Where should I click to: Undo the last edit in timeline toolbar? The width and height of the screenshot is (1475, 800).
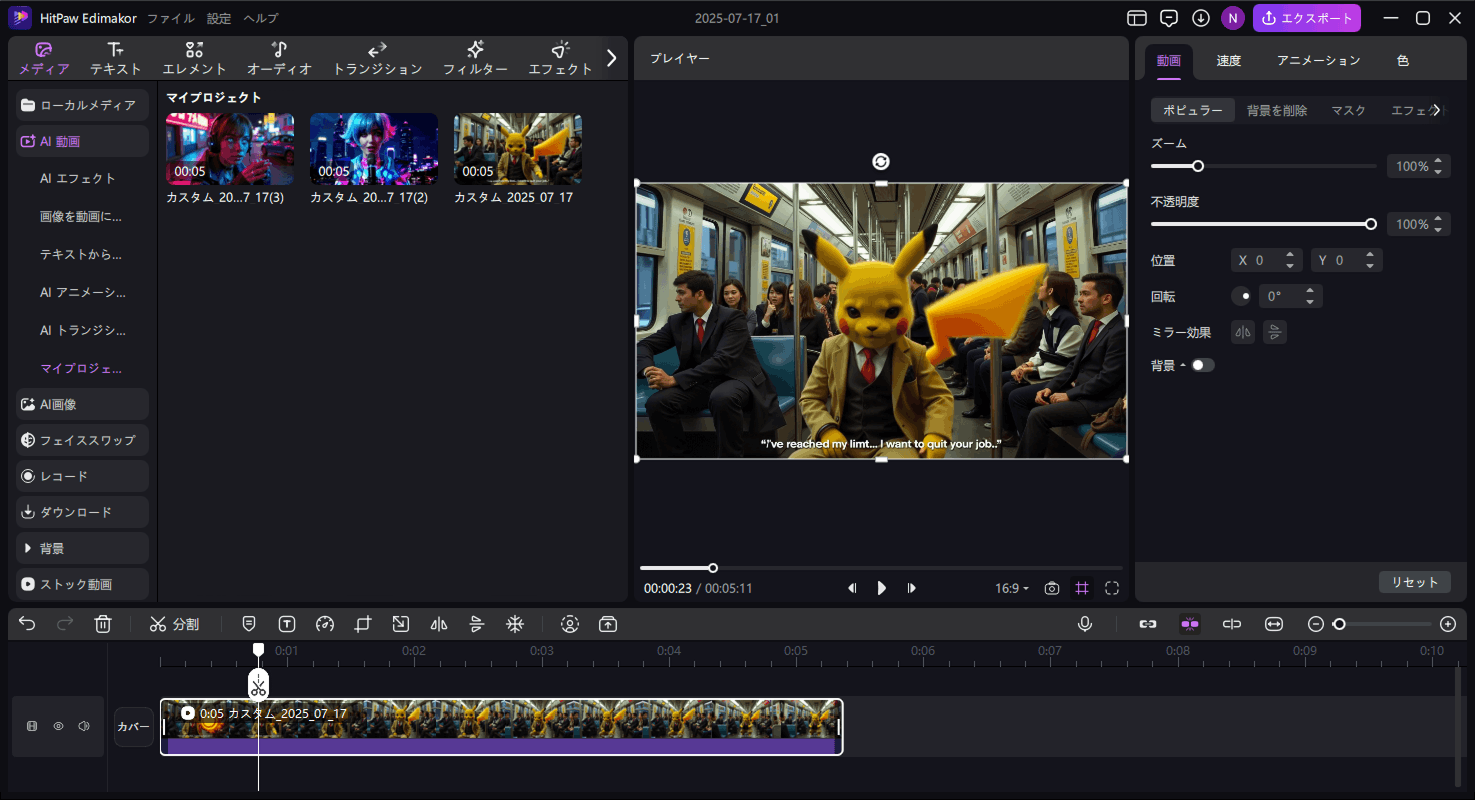point(27,624)
